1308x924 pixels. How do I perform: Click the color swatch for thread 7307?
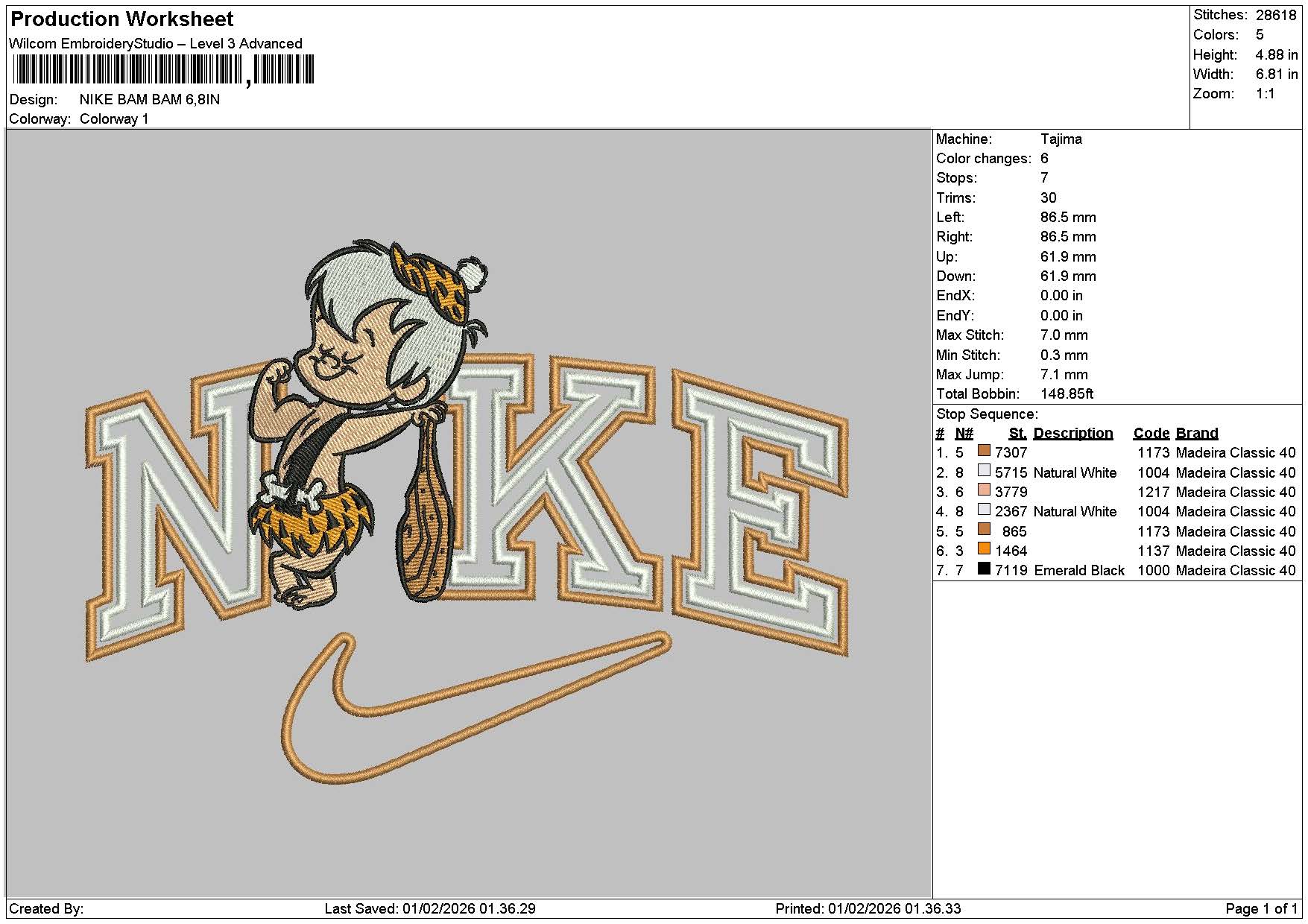tap(984, 451)
